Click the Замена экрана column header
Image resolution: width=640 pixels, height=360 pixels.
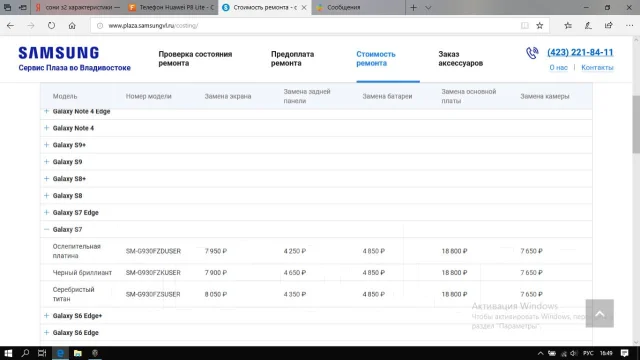pyautogui.click(x=228, y=96)
